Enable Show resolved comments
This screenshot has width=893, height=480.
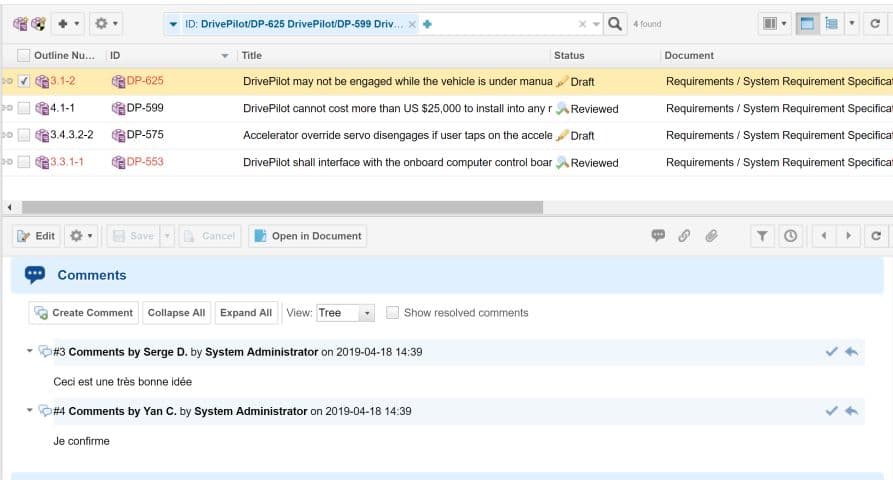(x=393, y=313)
